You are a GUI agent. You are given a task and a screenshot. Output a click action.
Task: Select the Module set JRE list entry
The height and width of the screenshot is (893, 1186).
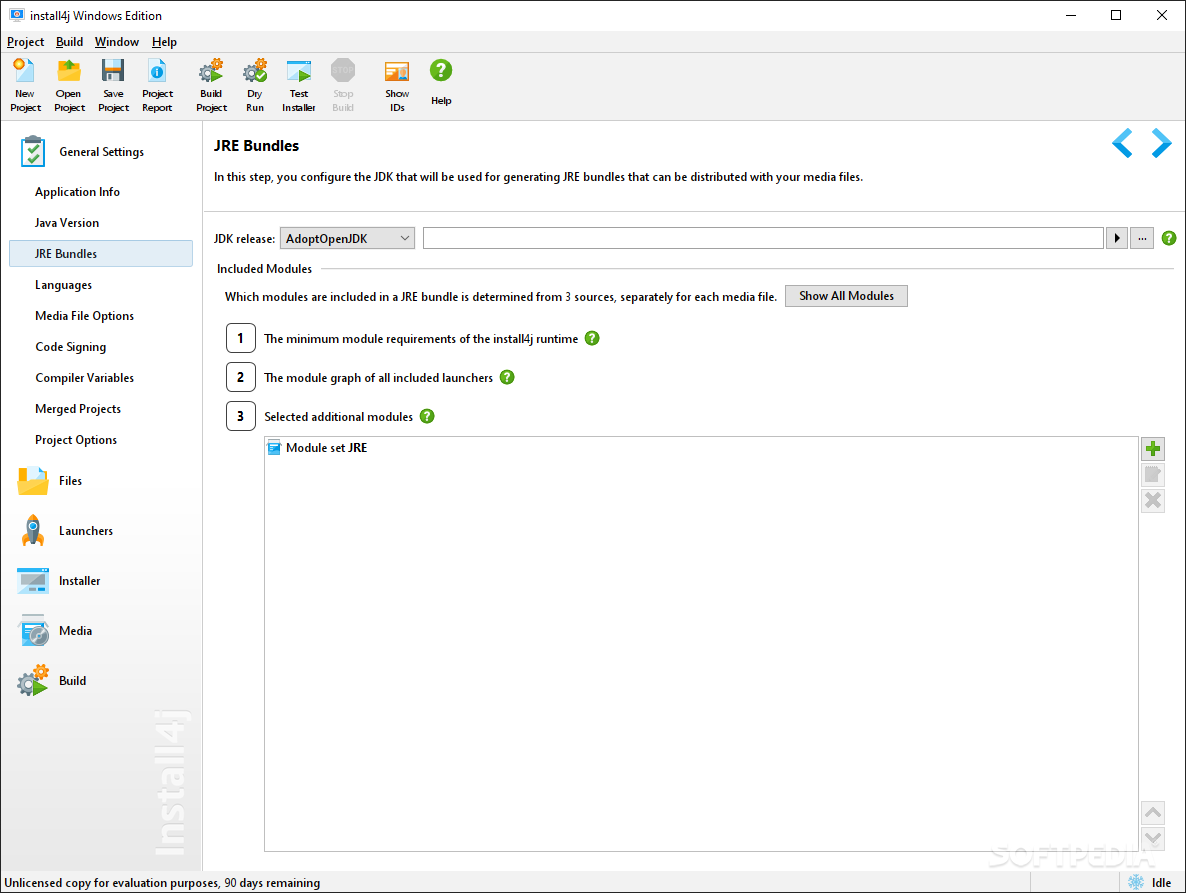[701, 448]
